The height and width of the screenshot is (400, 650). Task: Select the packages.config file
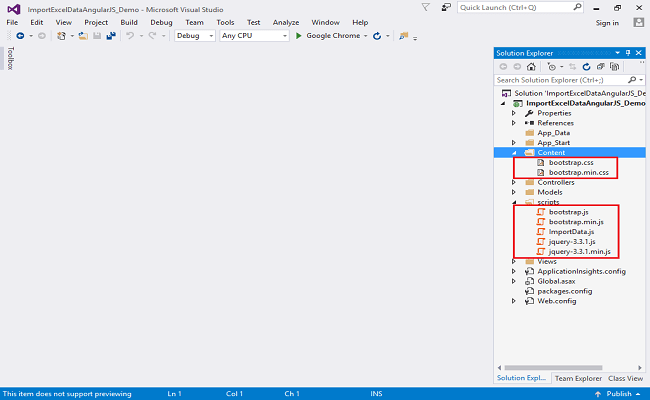pos(565,291)
